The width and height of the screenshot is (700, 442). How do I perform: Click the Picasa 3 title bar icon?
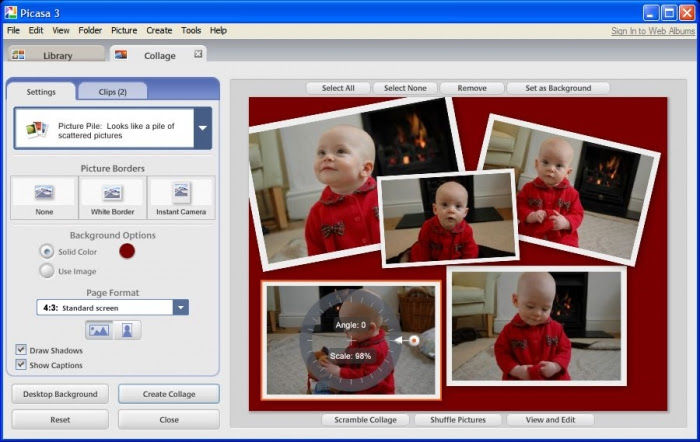(x=12, y=12)
